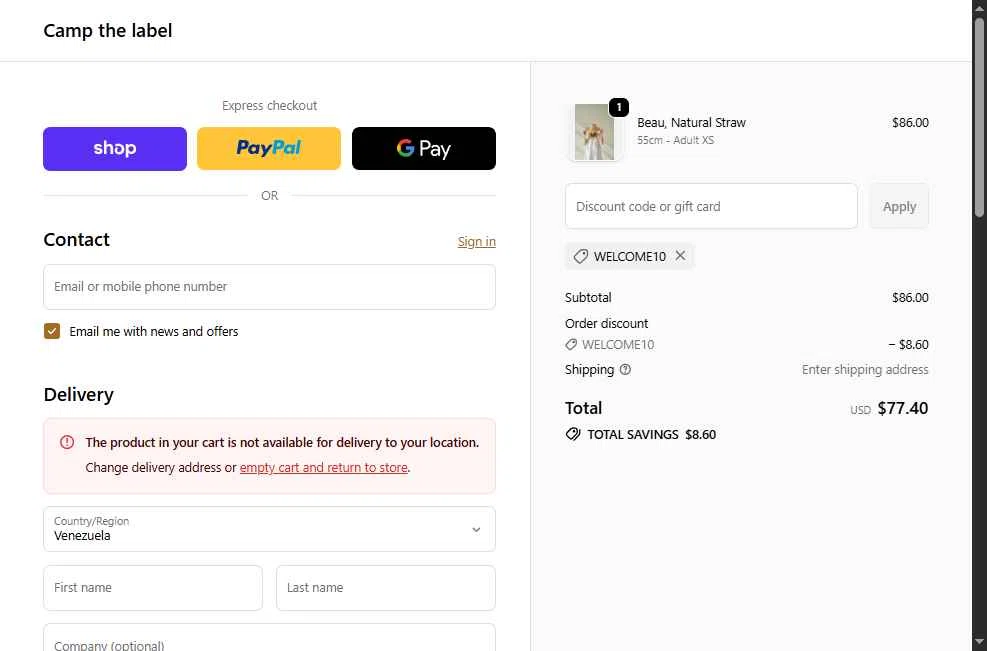The image size is (987, 651).
Task: Click the Total Savings tag icon
Action: tap(573, 434)
